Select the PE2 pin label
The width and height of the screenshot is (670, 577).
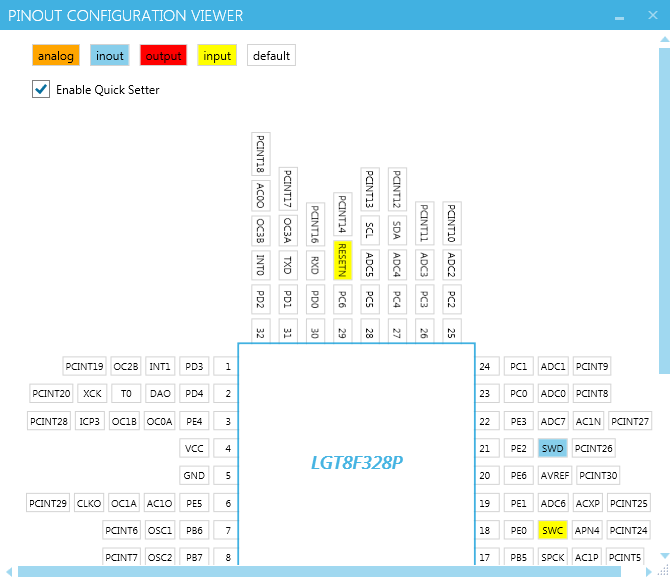519,448
